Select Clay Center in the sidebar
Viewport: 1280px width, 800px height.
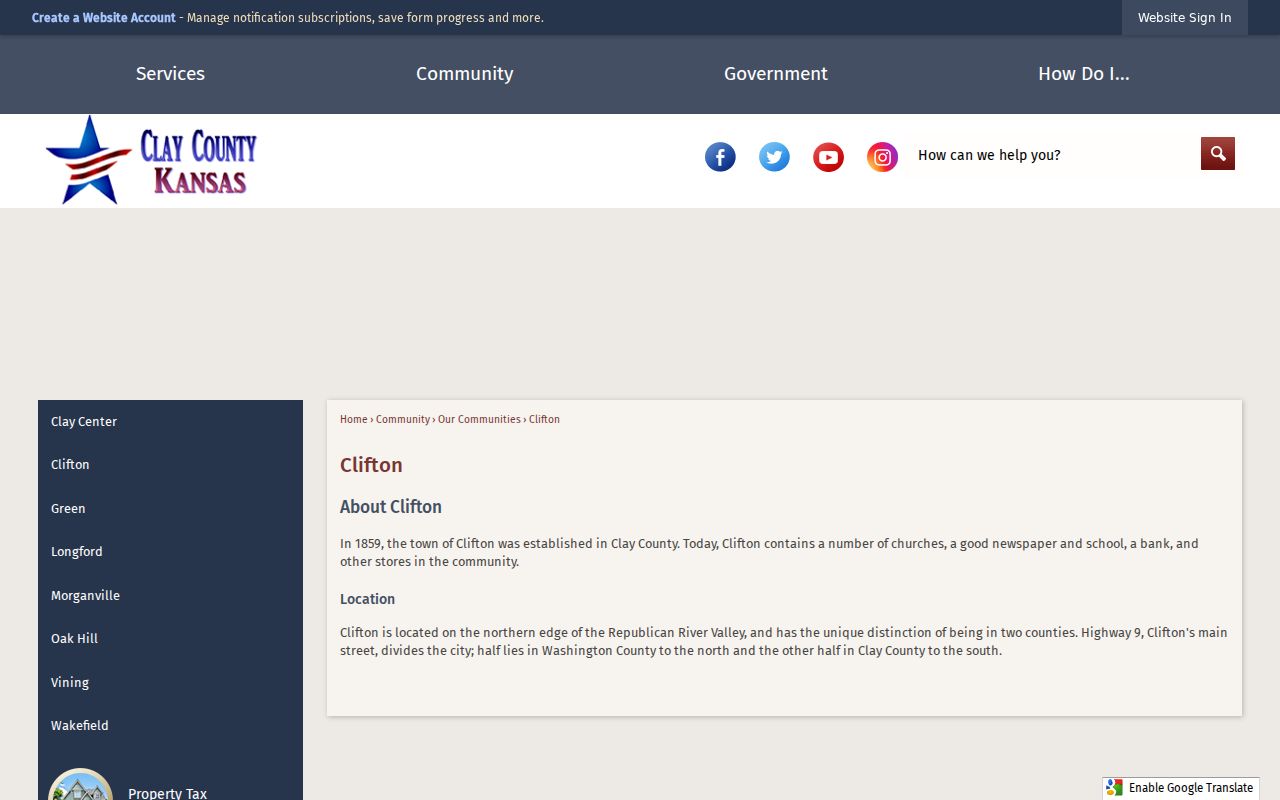coord(170,422)
